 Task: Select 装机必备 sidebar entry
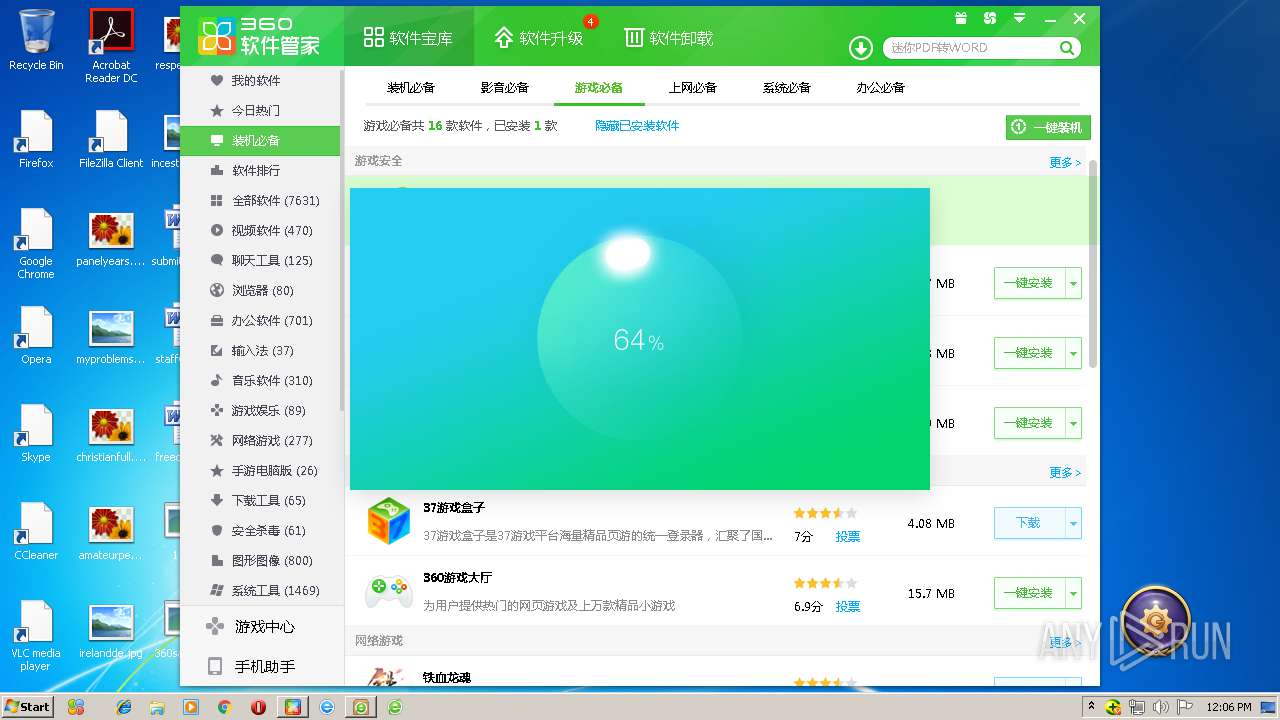pos(260,140)
